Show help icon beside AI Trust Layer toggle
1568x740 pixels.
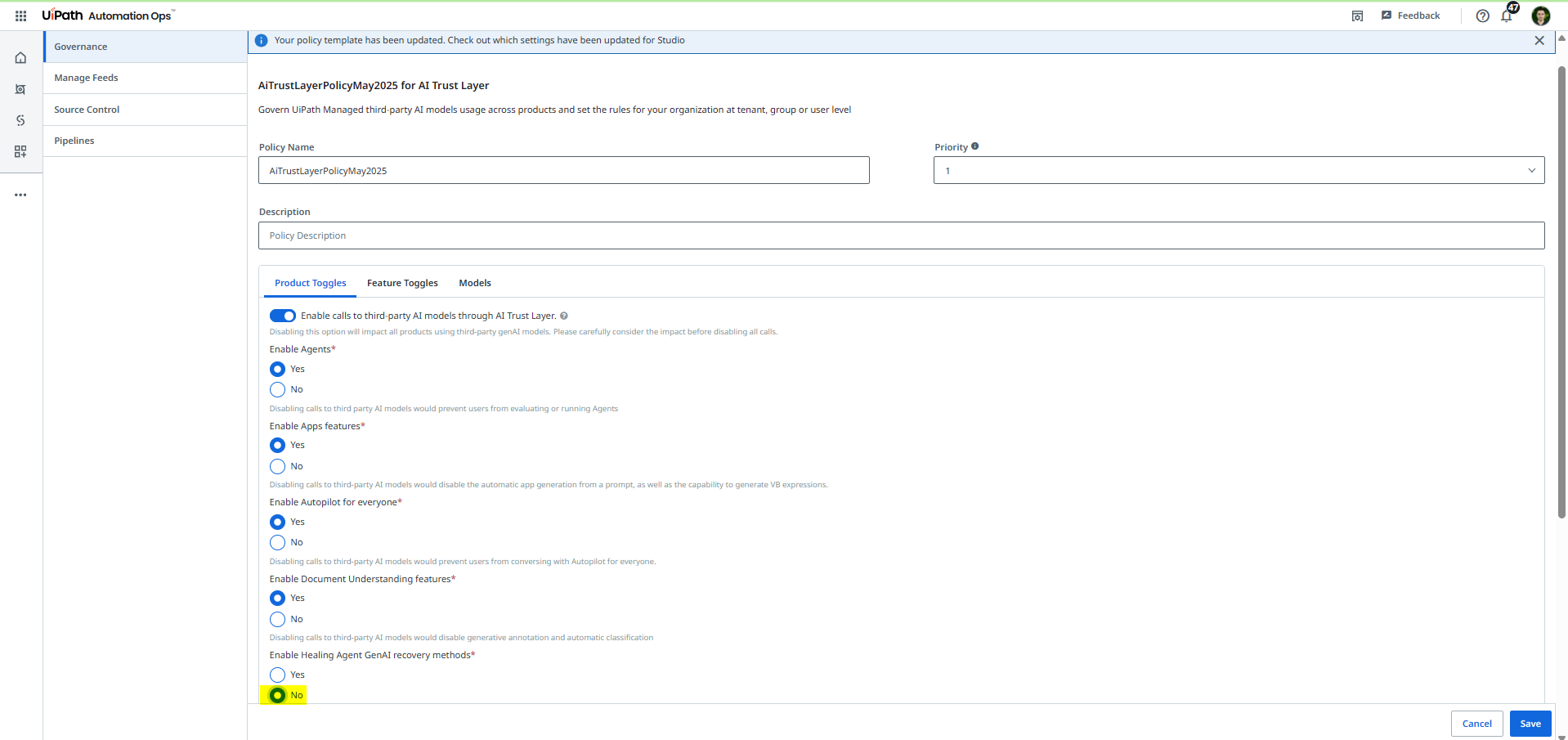pyautogui.click(x=564, y=316)
